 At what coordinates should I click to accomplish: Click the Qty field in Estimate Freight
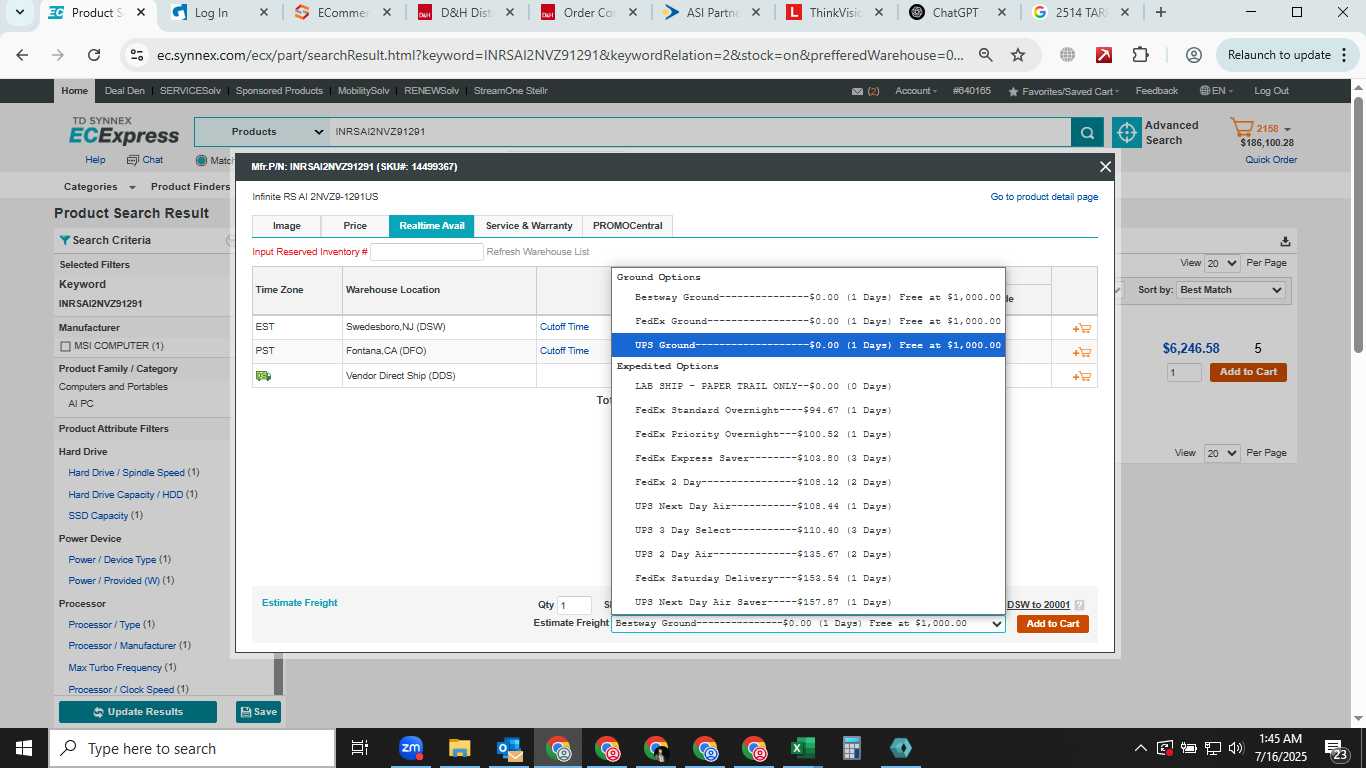coord(574,605)
